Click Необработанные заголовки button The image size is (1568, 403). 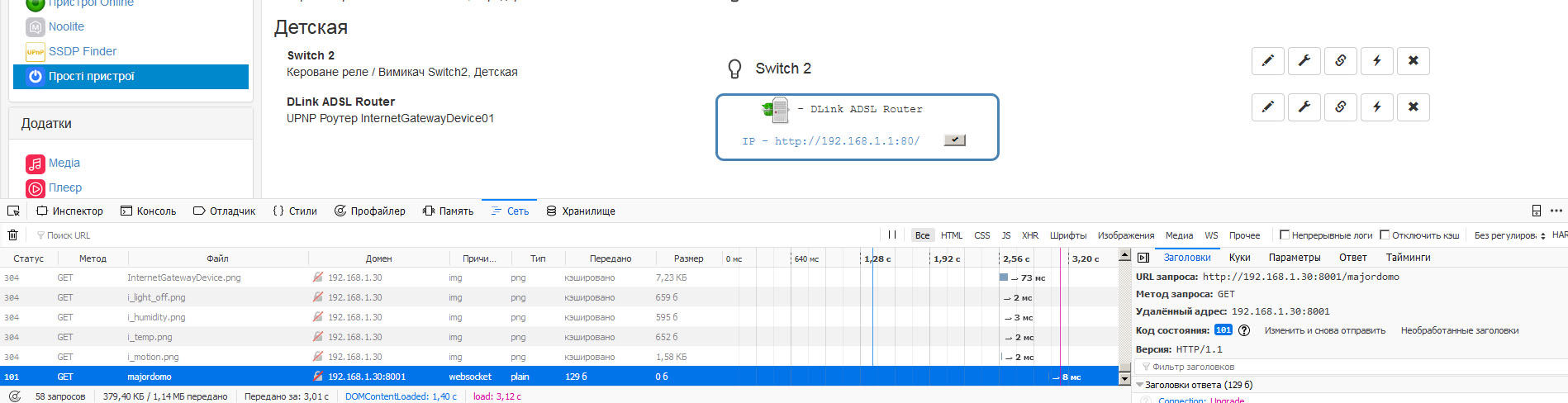coord(1460,330)
